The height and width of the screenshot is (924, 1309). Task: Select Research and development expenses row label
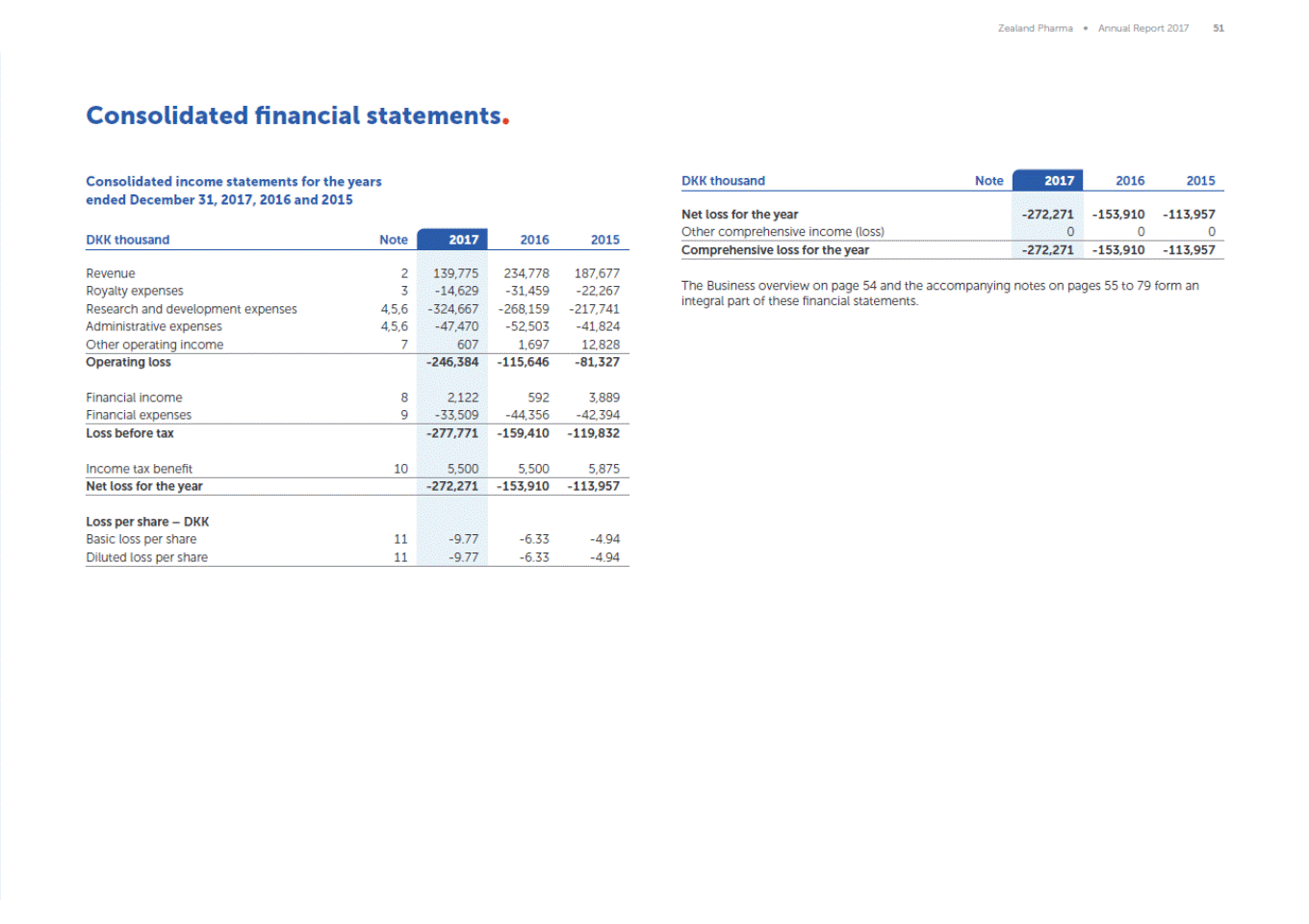(192, 309)
